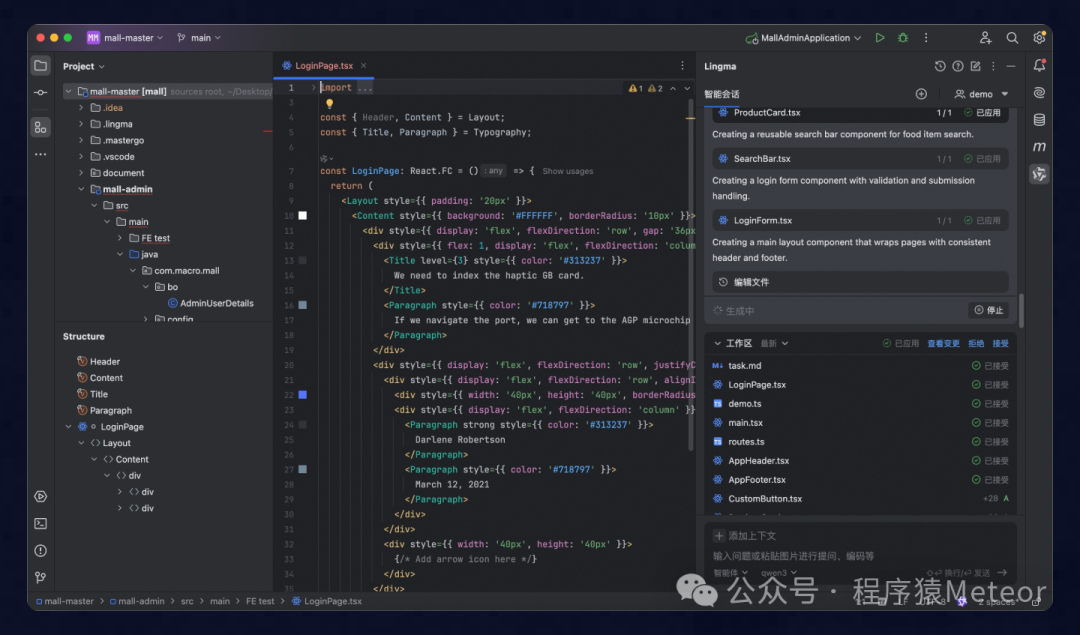Collapse the 工作区 workspace section
The image size is (1080, 635).
click(717, 343)
